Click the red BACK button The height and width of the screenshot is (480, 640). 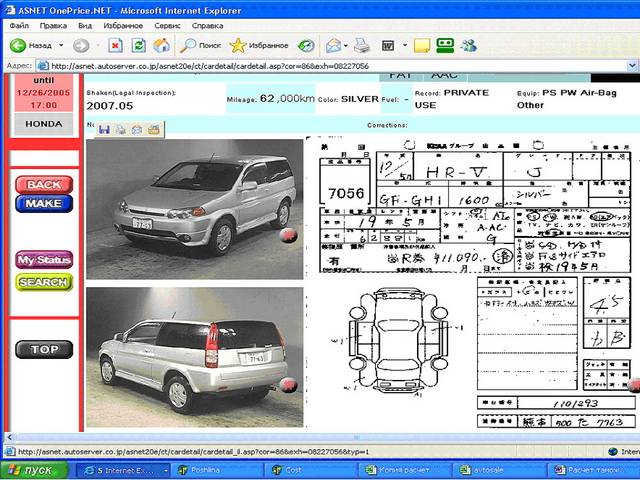(x=44, y=184)
